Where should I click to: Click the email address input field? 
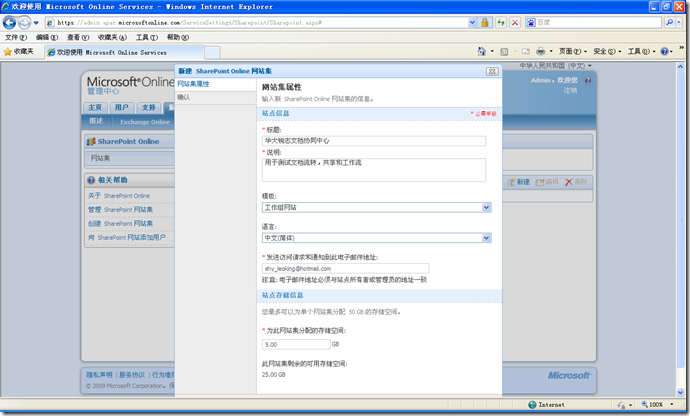tap(345, 269)
